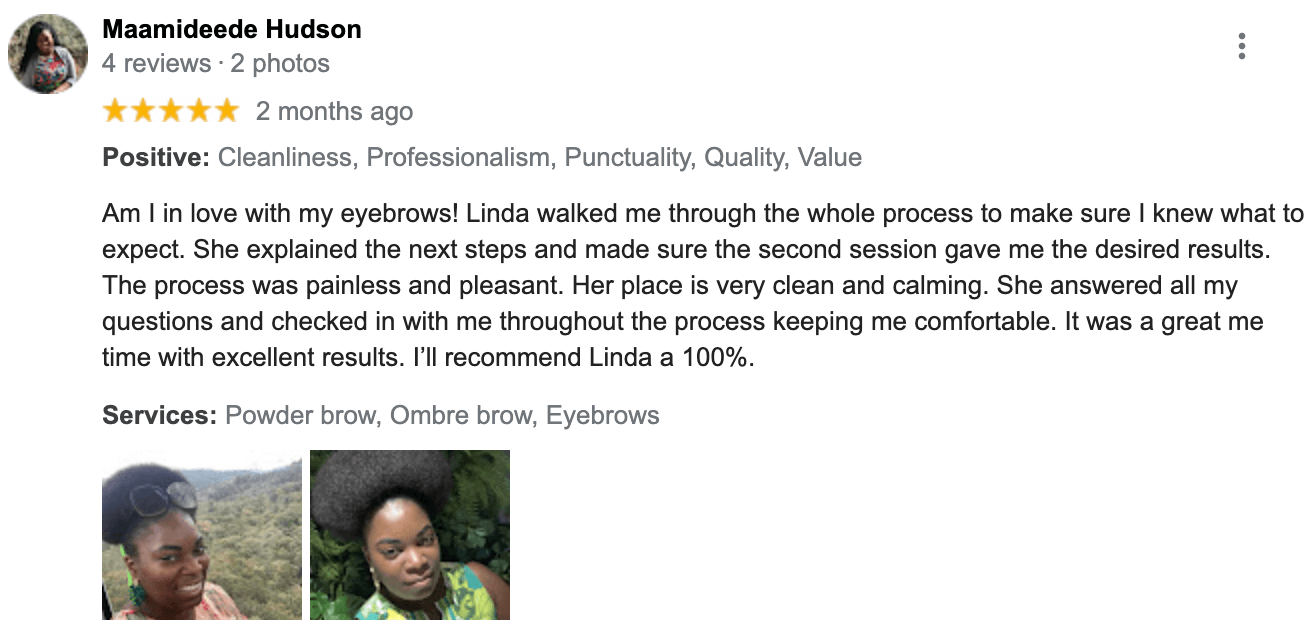Viewport: 1312px width, 622px height.
Task: Click Maamideede Hudson's profile avatar
Action: [x=48, y=54]
